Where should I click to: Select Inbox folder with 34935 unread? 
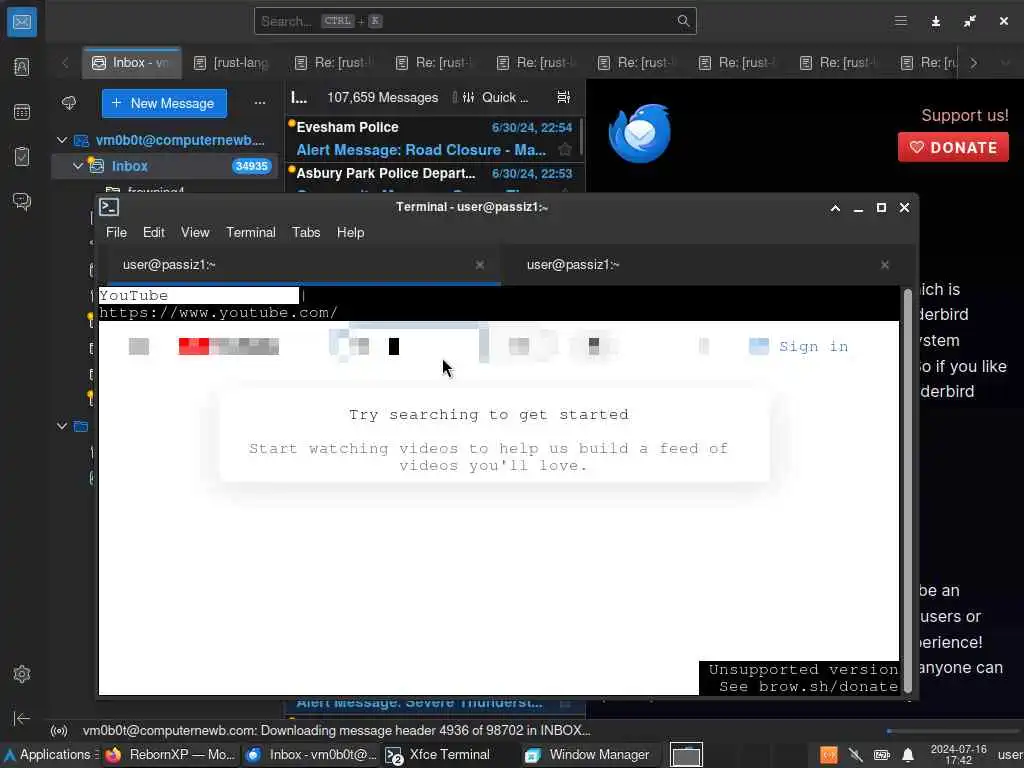pyautogui.click(x=165, y=166)
